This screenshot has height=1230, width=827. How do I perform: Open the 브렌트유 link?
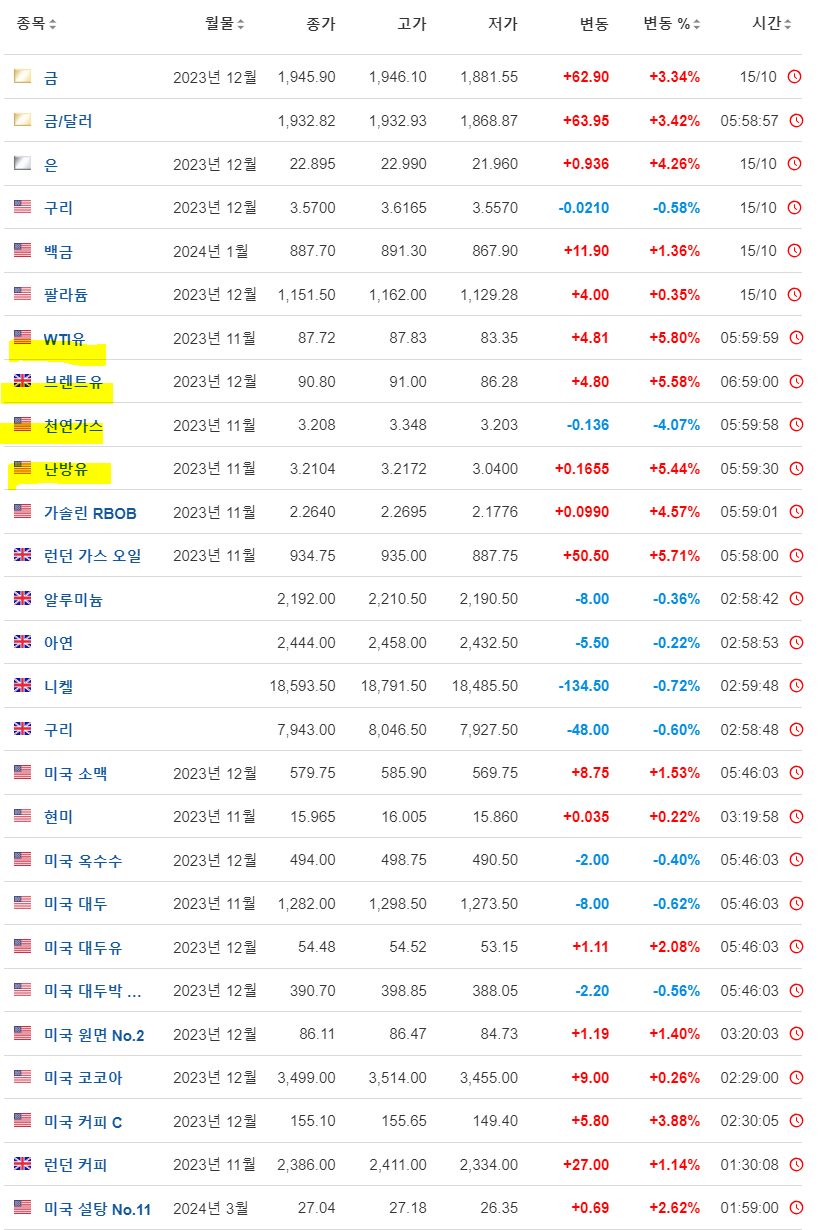click(73, 382)
